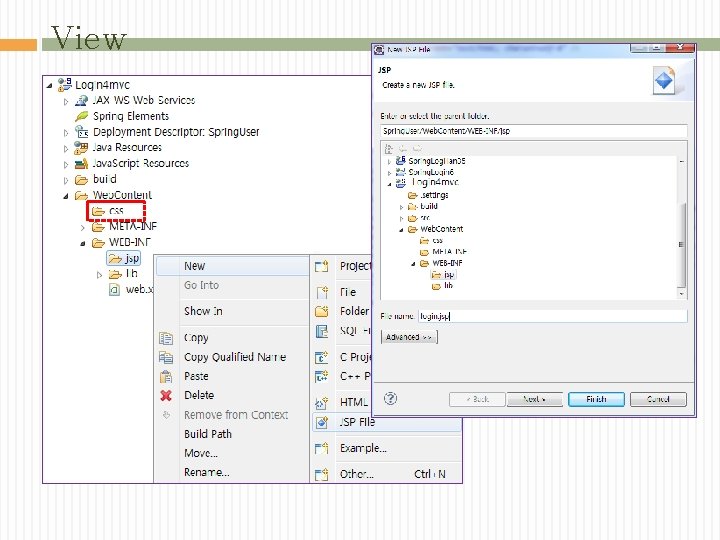This screenshot has width=720, height=540.
Task: Select JSP File in New submenu
Action: [x=387, y=422]
